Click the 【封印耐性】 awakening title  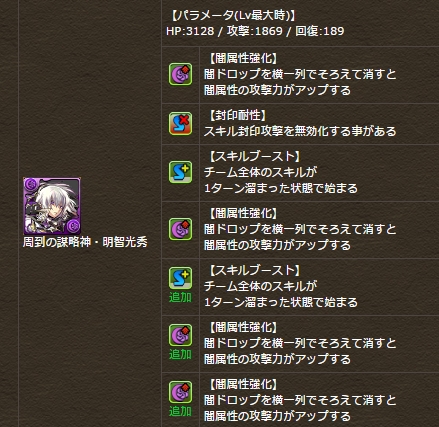(238, 115)
